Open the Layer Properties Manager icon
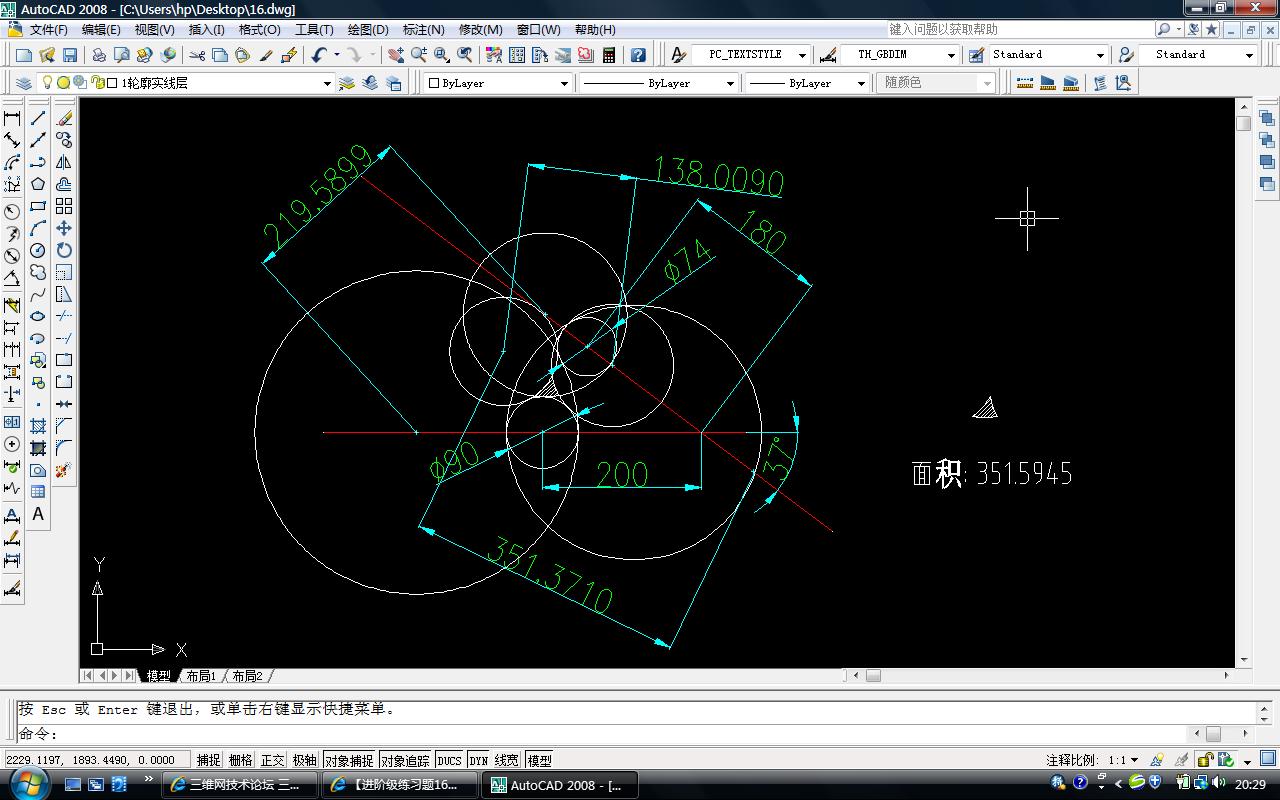This screenshot has width=1280, height=800. click(25, 83)
